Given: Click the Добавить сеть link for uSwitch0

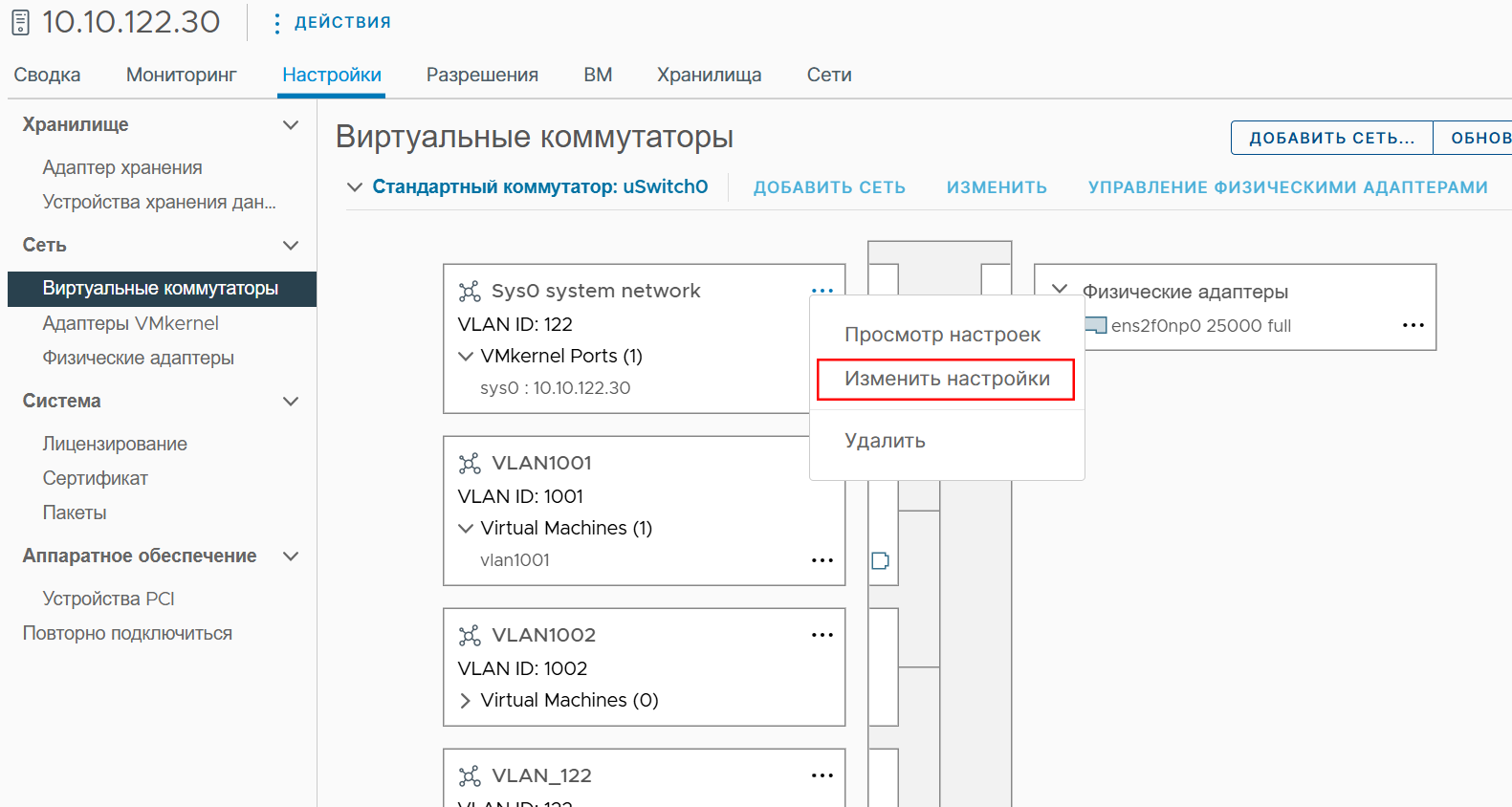Looking at the screenshot, I should pyautogui.click(x=829, y=187).
